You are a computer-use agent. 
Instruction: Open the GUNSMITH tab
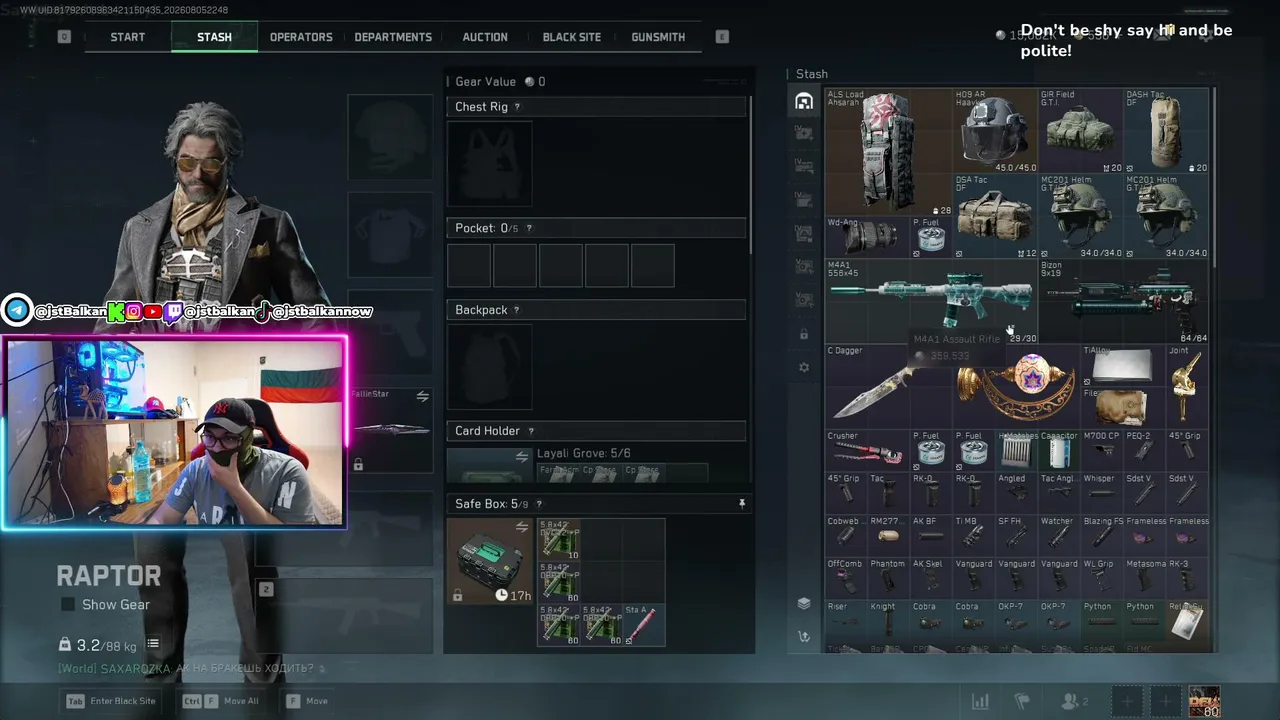[x=658, y=37]
